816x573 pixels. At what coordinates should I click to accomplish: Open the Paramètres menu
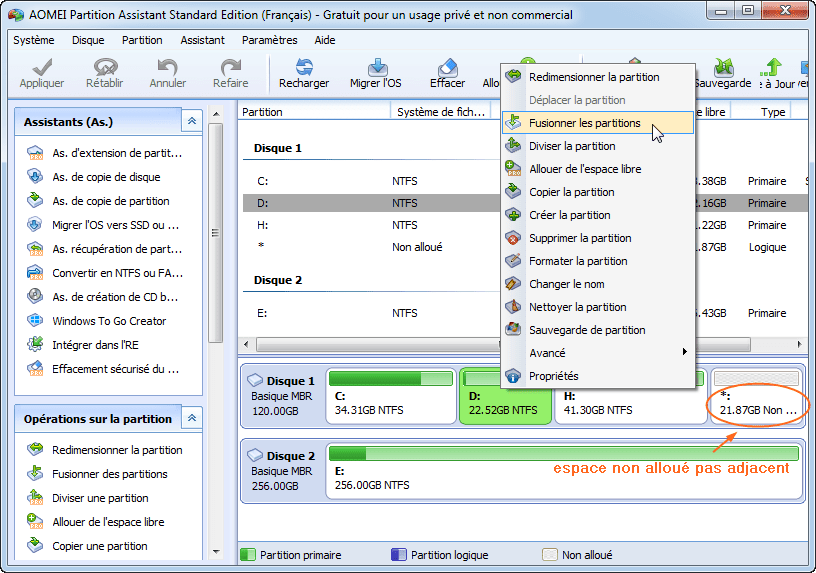point(270,40)
